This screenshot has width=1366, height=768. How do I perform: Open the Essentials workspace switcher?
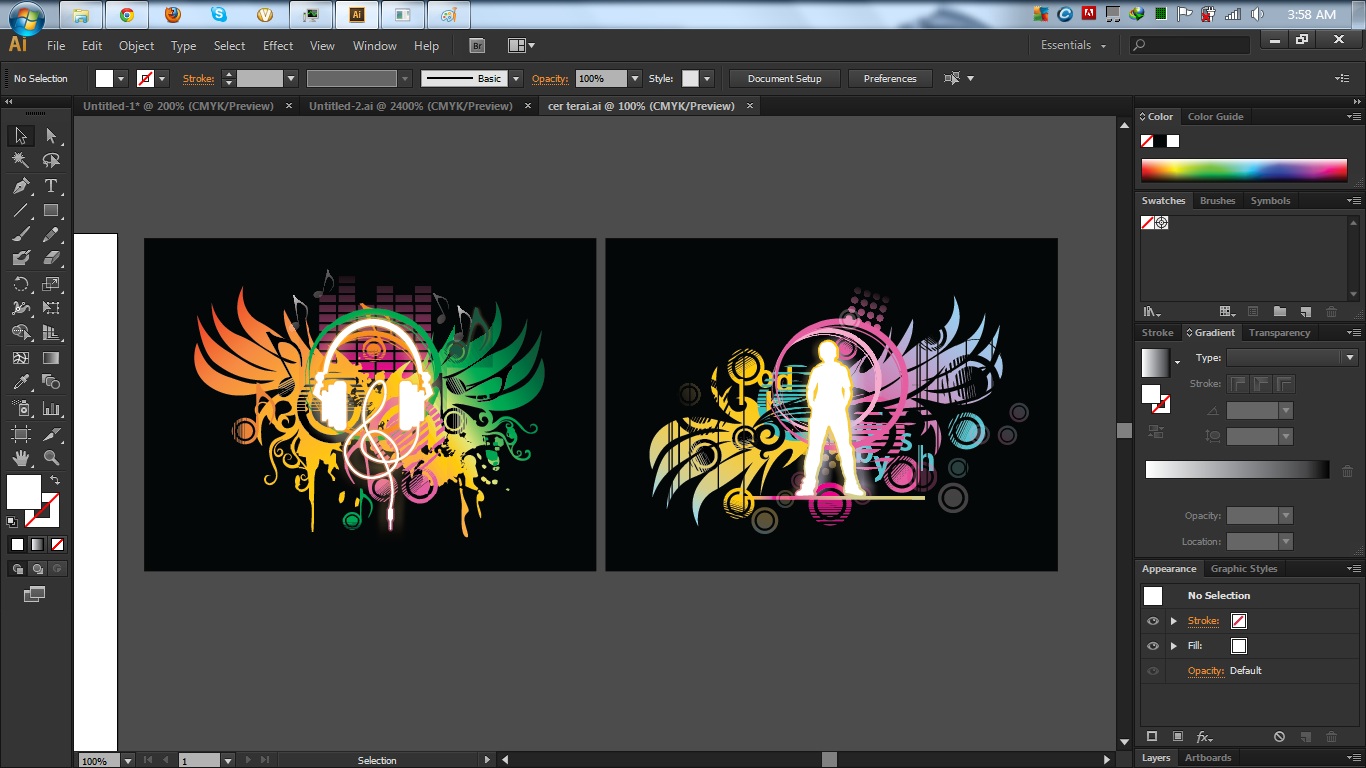1073,45
